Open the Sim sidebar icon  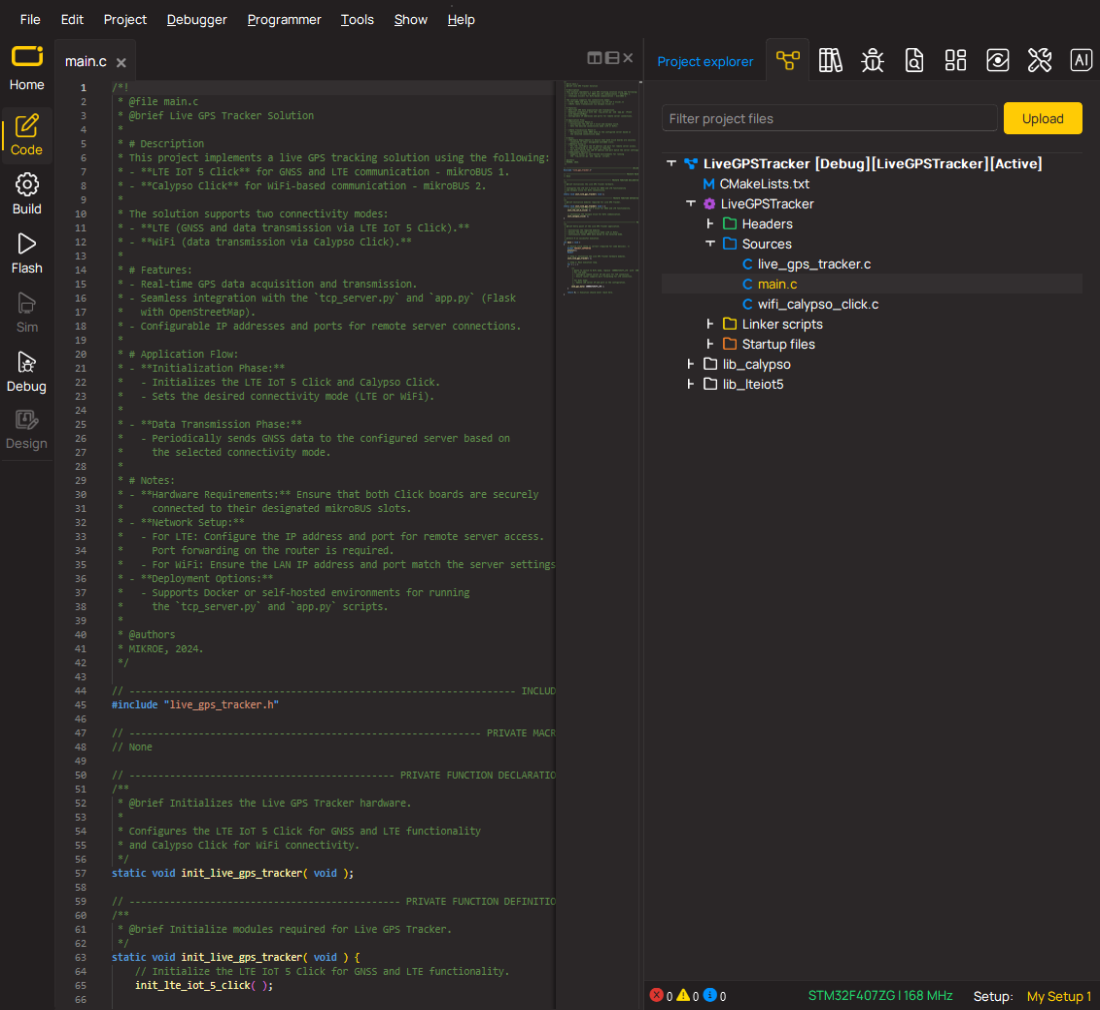[x=27, y=312]
